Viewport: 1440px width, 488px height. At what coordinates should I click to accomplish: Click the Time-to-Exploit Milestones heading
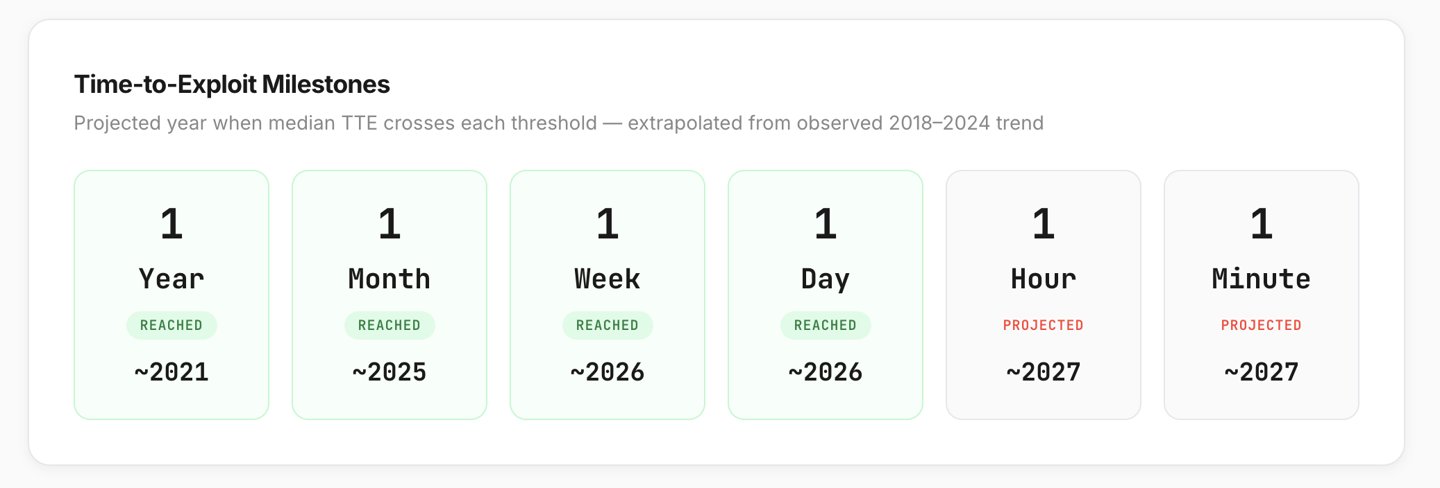(232, 84)
